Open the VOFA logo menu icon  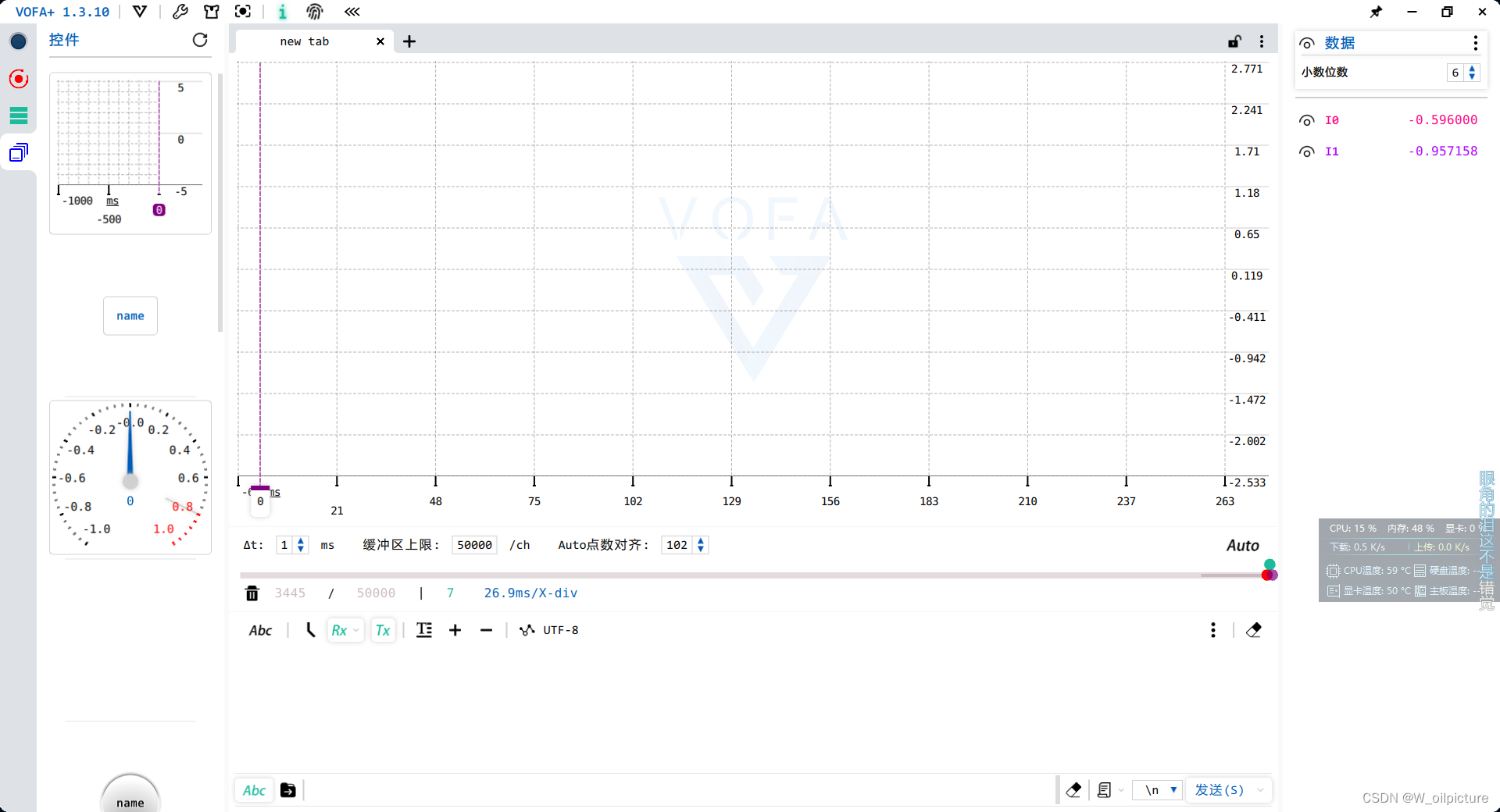pos(140,12)
